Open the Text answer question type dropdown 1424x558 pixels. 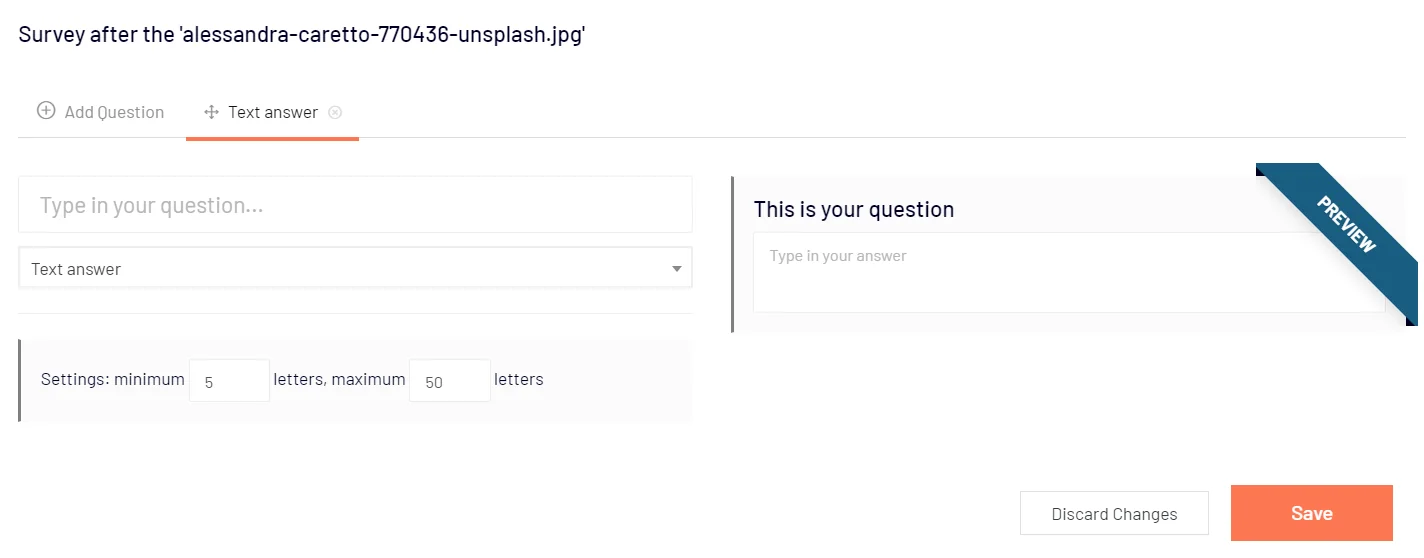[355, 268]
